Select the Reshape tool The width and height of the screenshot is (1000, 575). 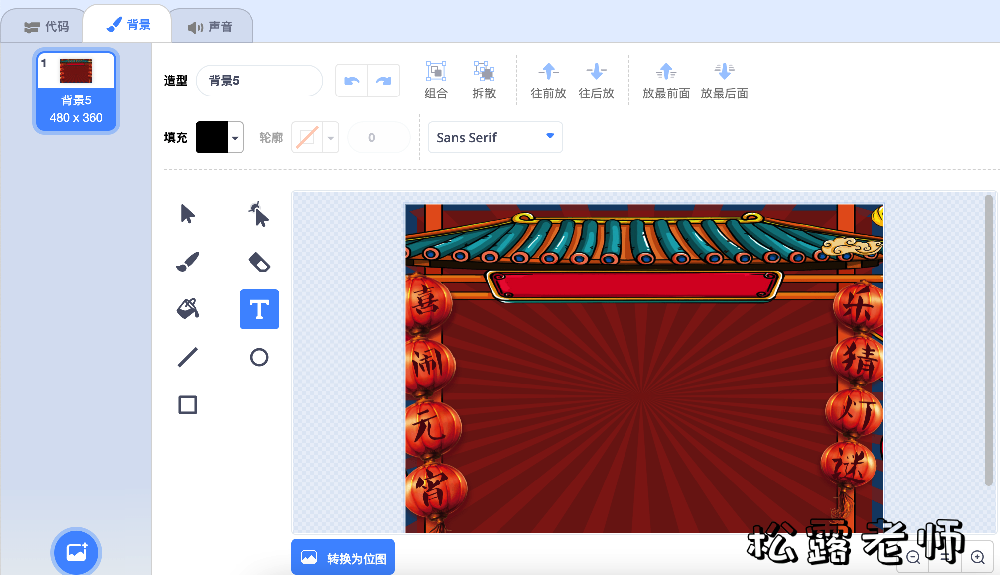[259, 214]
